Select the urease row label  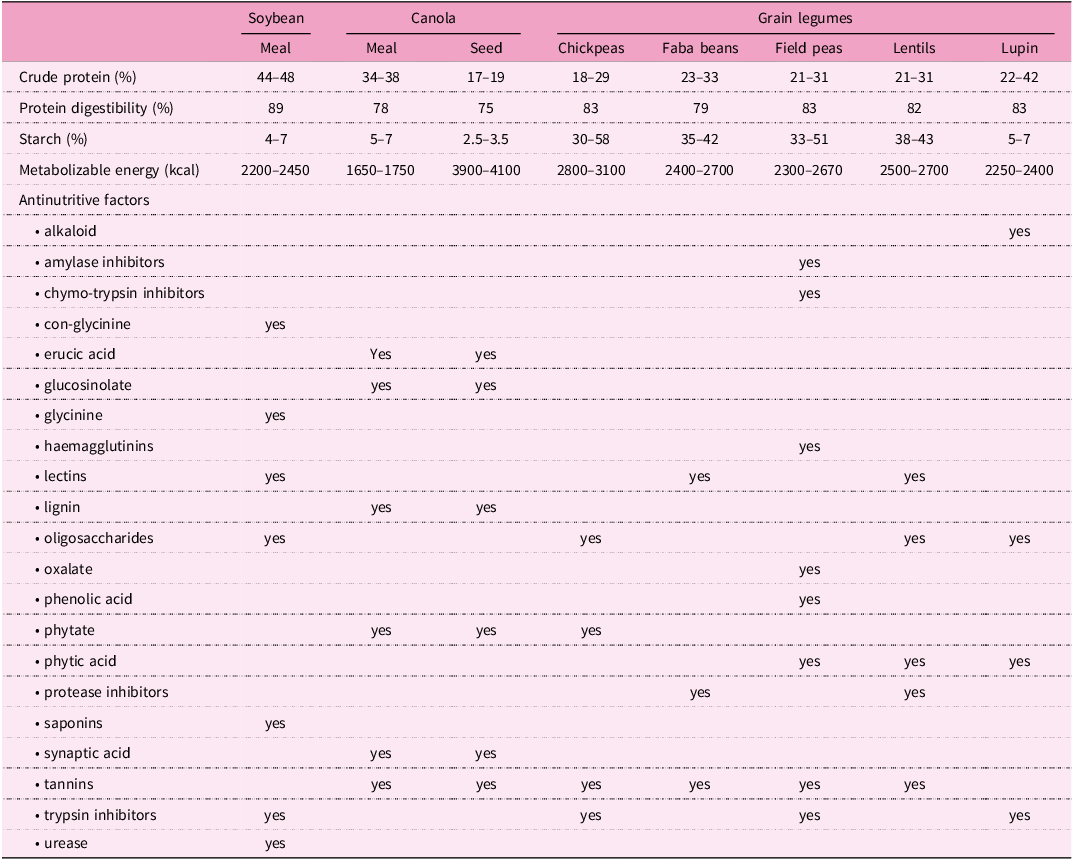pyautogui.click(x=66, y=844)
